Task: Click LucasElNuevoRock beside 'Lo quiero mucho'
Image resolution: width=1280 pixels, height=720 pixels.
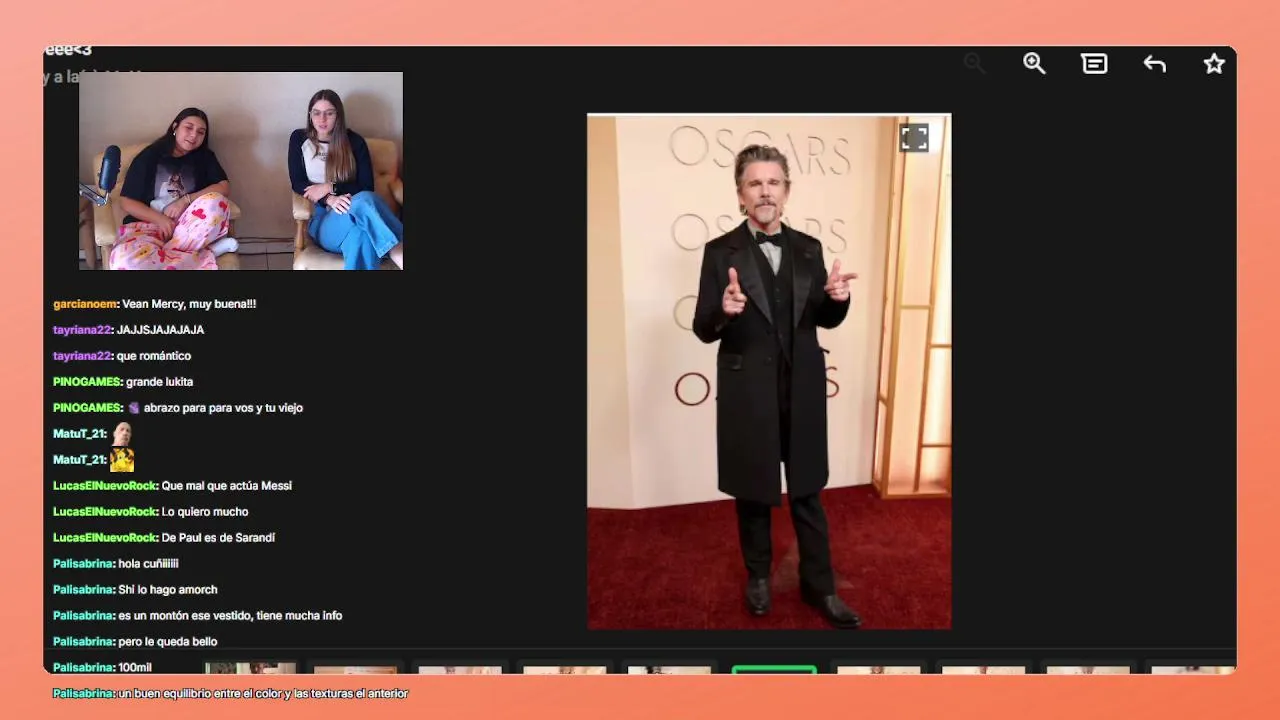Action: point(105,512)
